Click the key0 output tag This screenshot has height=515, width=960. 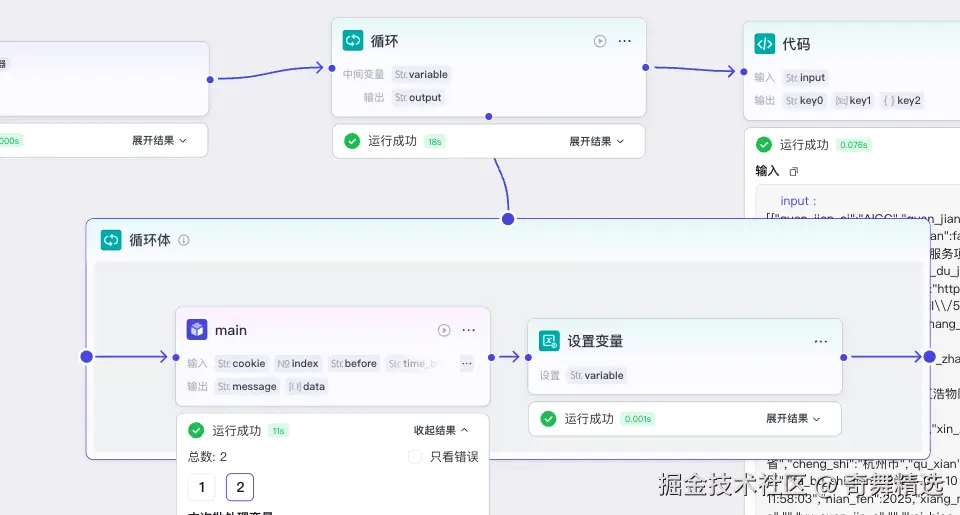804,100
